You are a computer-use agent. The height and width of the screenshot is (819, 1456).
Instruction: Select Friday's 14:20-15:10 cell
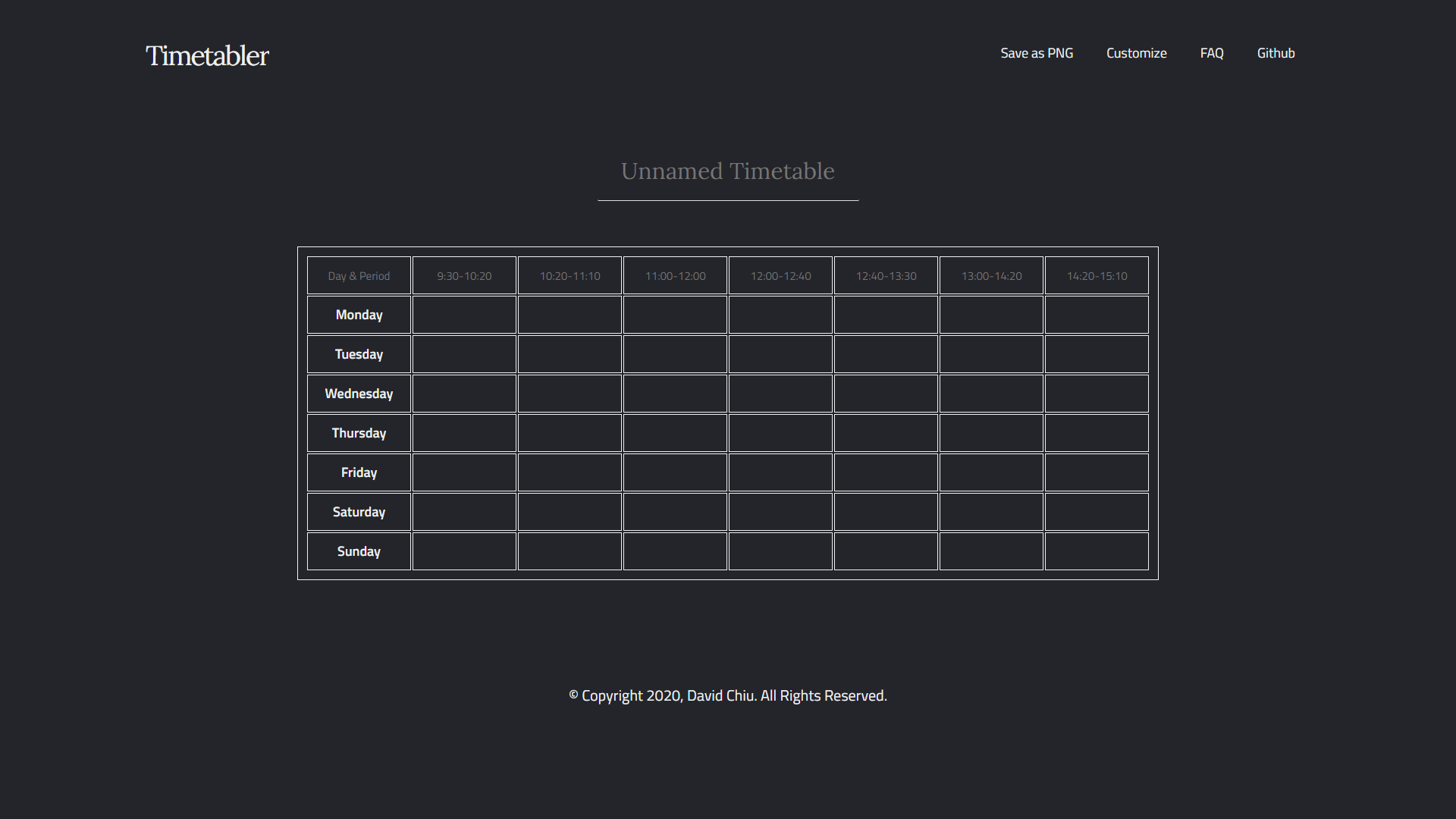(x=1097, y=472)
